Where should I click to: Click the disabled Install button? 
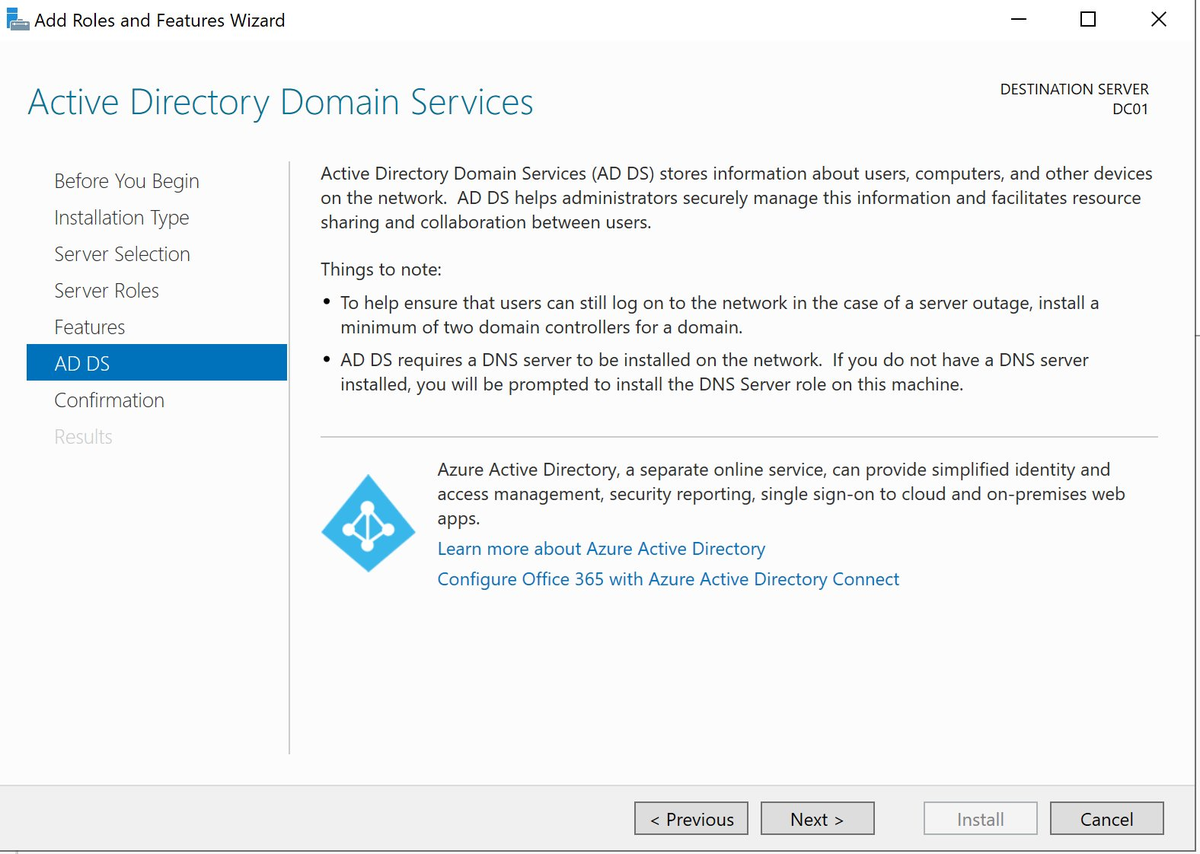click(x=980, y=819)
